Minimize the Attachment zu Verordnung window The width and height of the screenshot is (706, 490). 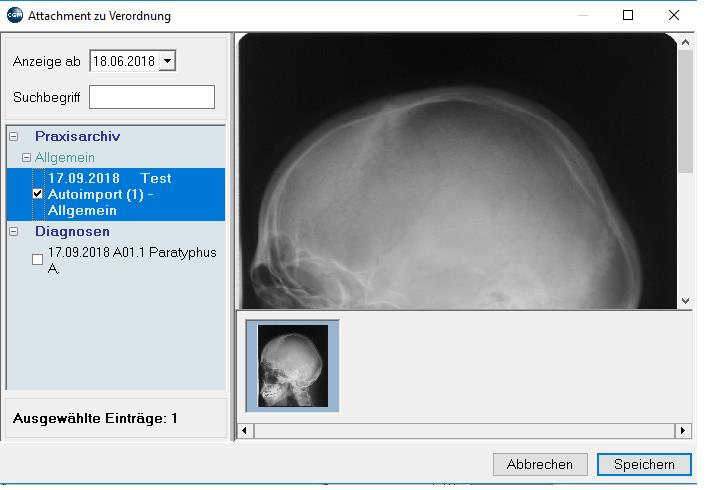583,15
